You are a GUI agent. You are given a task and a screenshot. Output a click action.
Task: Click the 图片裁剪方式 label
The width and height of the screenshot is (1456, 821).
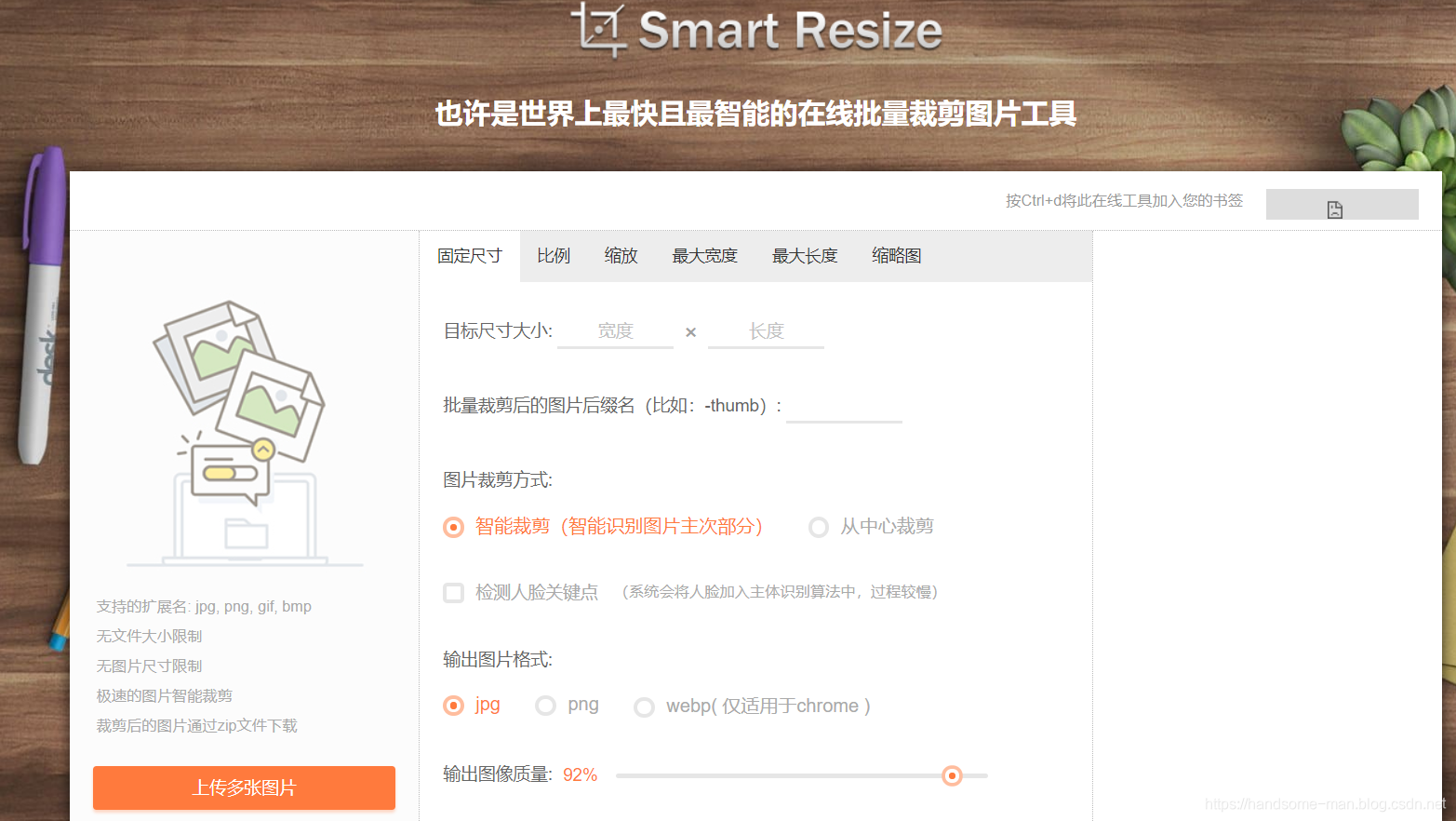(x=498, y=480)
